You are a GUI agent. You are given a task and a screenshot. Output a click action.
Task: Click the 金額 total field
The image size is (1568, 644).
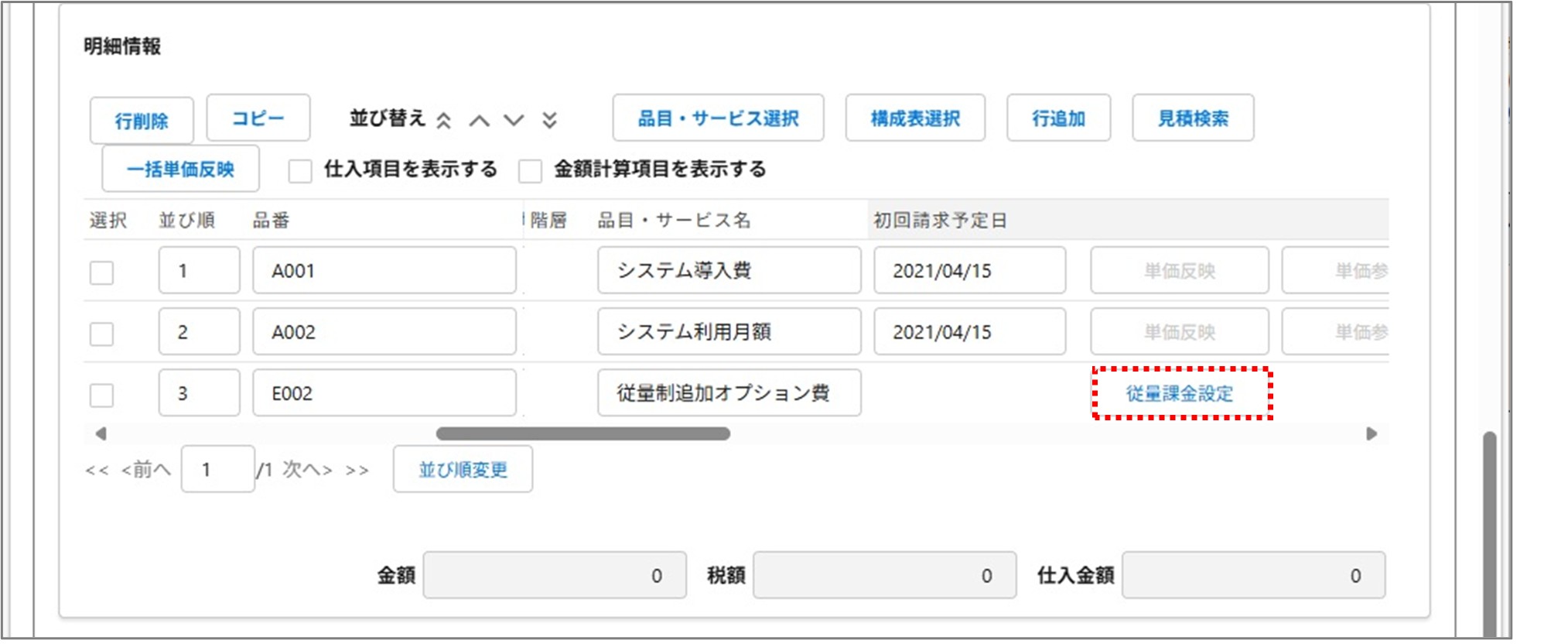pyautogui.click(x=555, y=575)
